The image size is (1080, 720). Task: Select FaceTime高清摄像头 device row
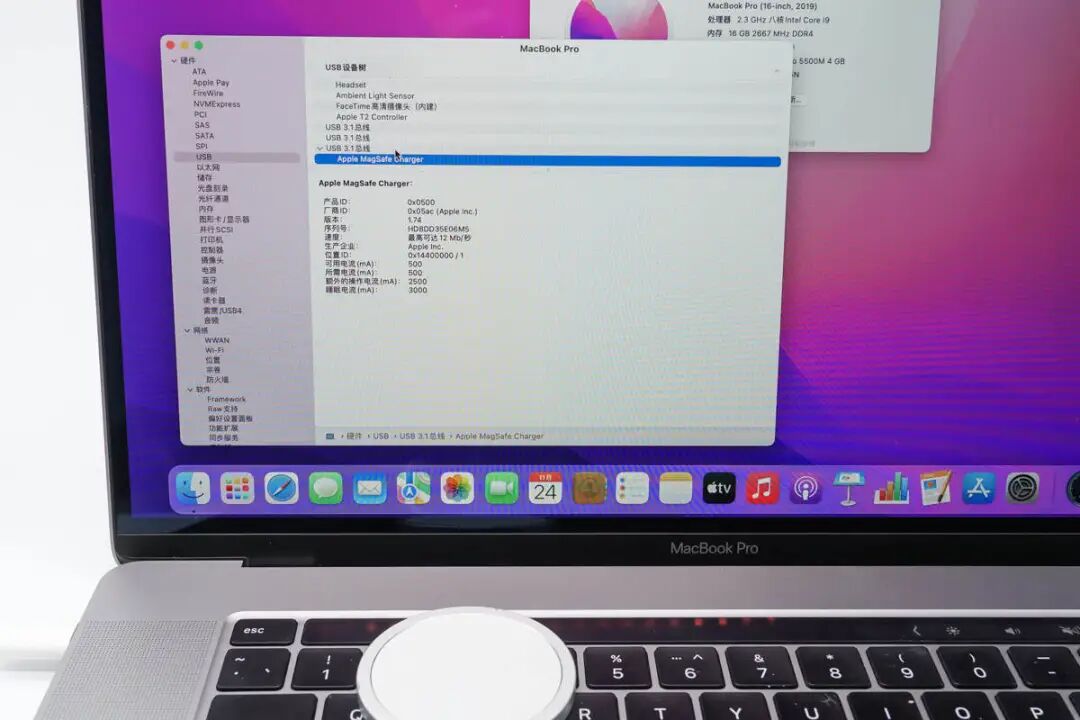pyautogui.click(x=386, y=107)
